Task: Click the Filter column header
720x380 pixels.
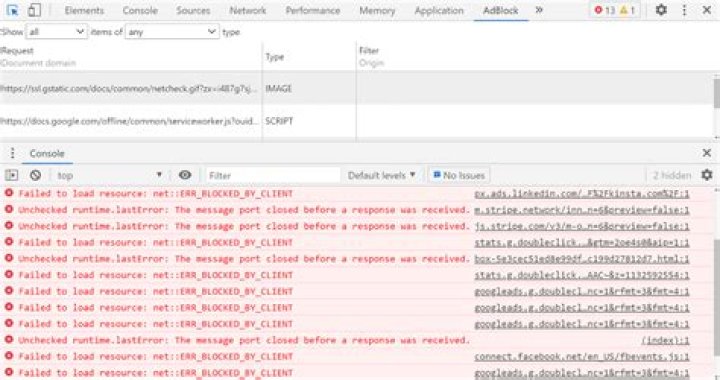Action: (x=369, y=50)
